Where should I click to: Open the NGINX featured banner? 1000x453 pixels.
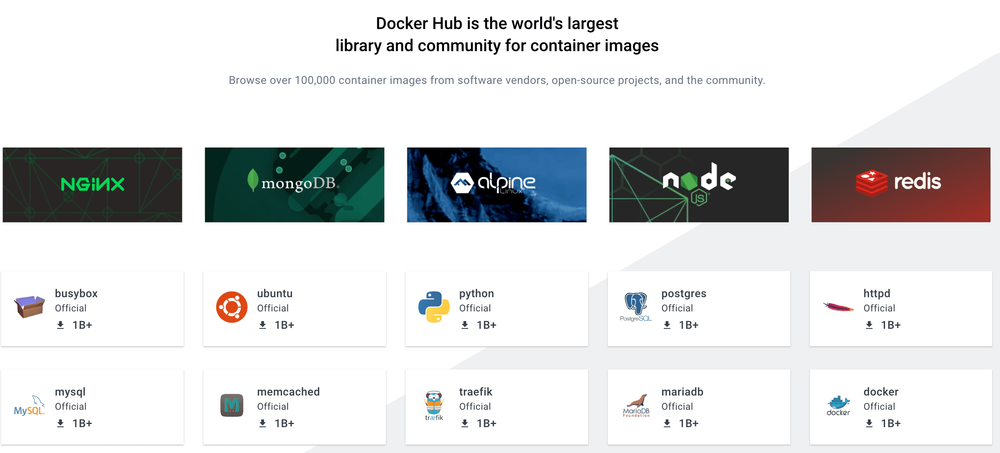point(92,185)
